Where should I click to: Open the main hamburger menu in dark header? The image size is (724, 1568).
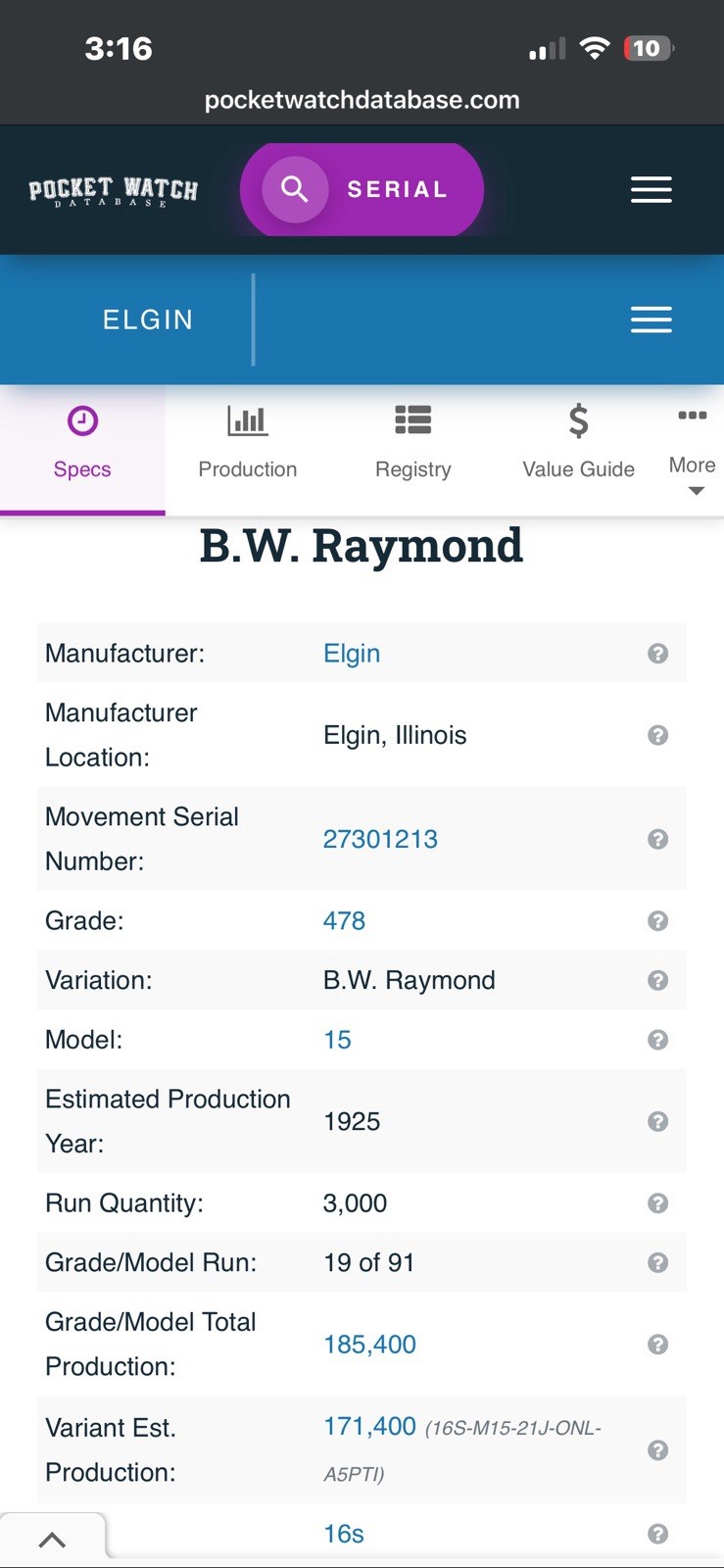click(651, 190)
